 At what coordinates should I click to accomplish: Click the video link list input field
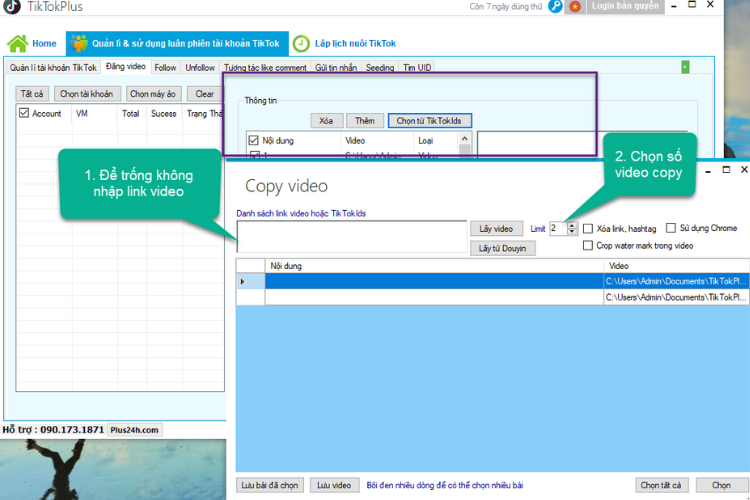(352, 236)
